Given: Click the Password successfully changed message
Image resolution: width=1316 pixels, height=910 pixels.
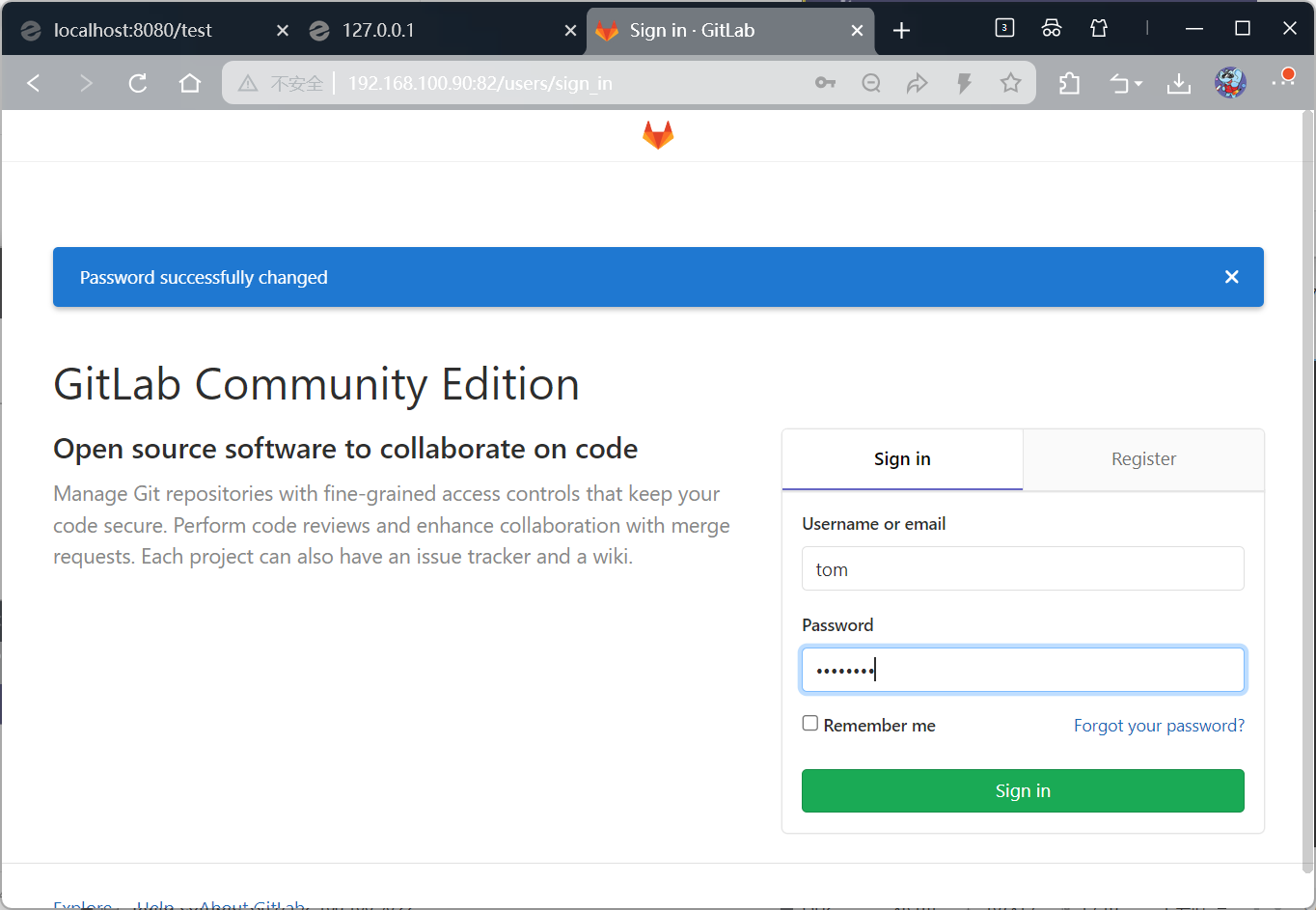Looking at the screenshot, I should (204, 278).
